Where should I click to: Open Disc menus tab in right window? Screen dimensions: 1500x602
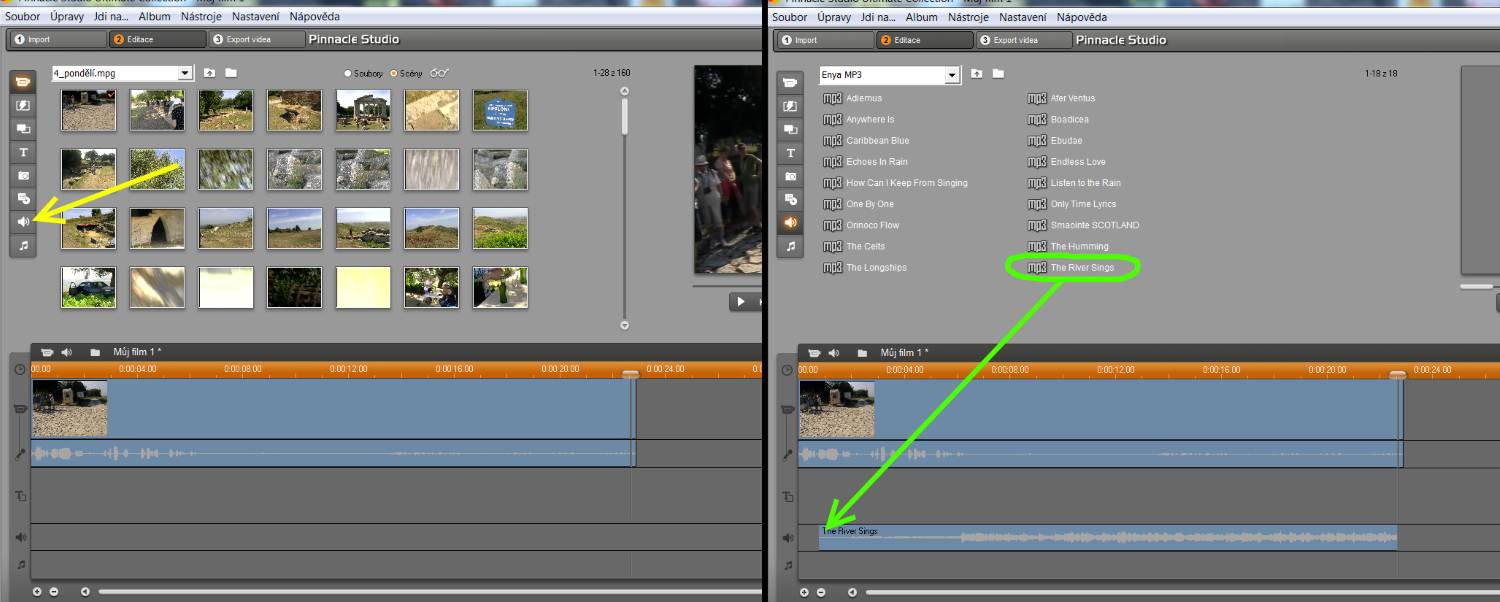[x=790, y=200]
